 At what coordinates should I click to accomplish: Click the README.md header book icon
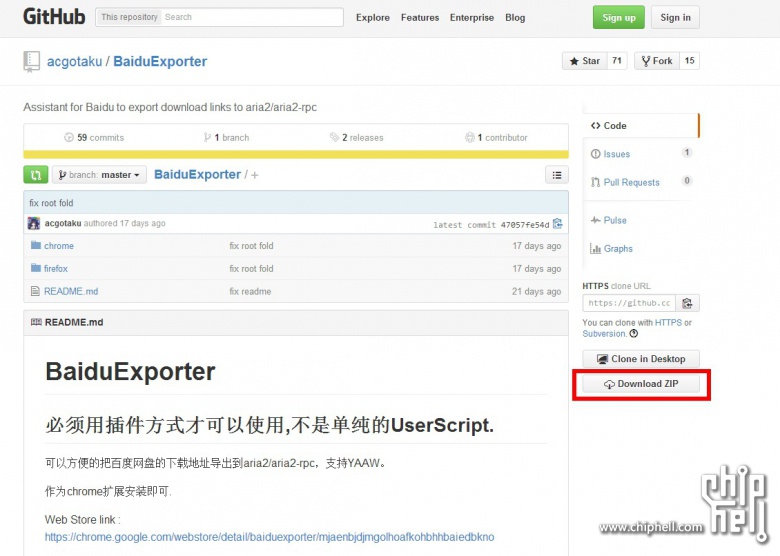36,322
